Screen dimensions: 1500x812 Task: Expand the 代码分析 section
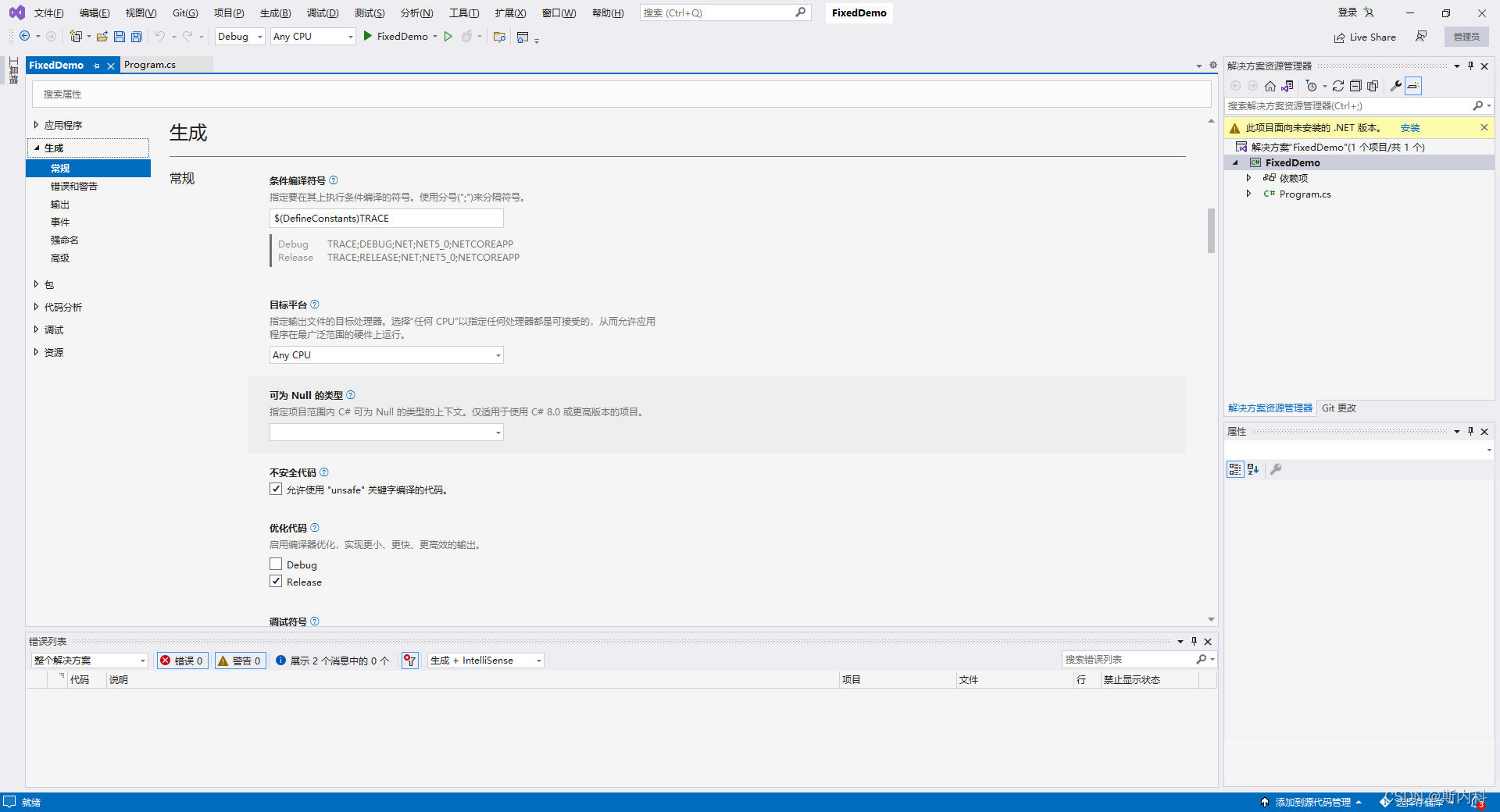pos(36,307)
